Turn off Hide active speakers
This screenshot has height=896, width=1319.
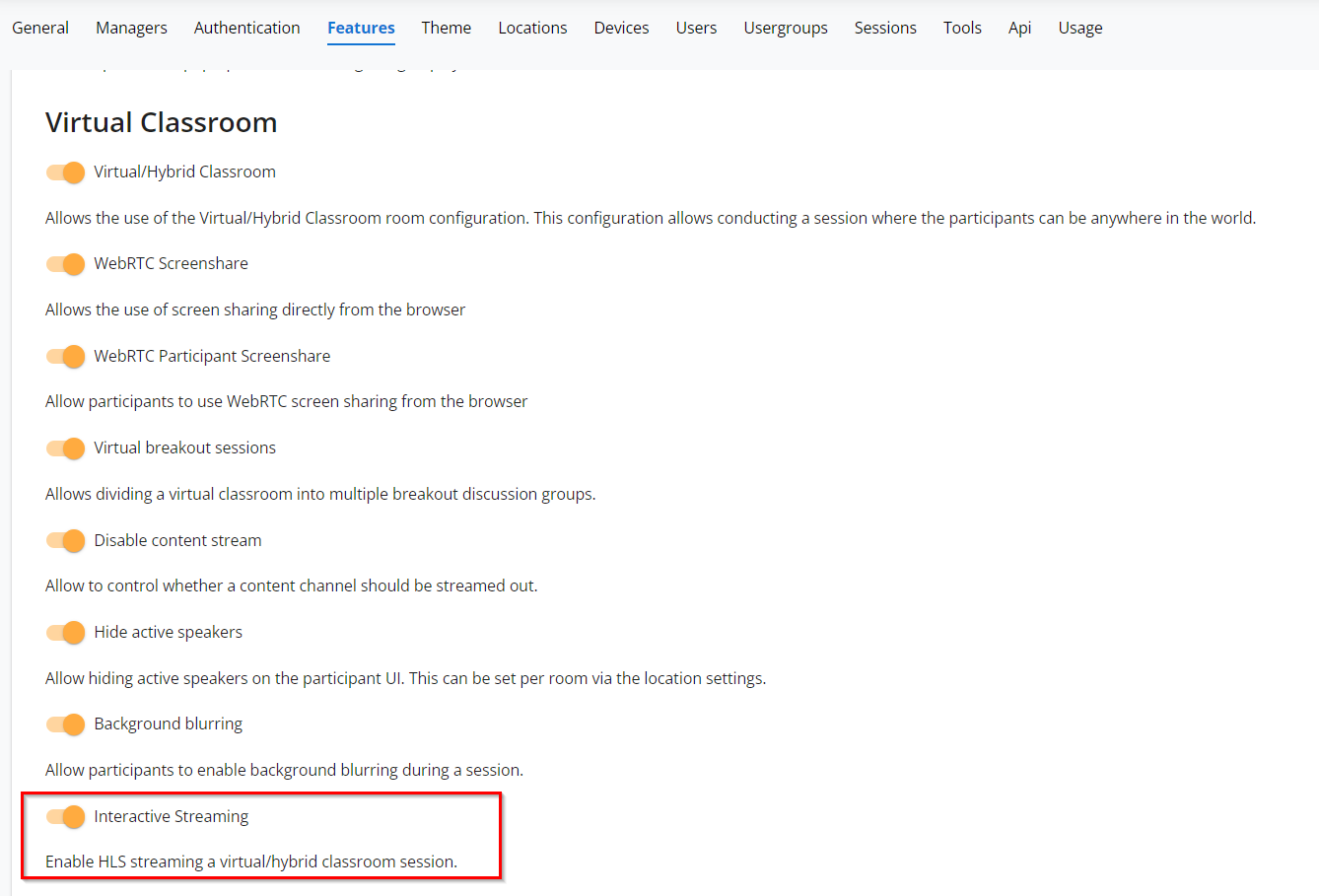click(65, 632)
